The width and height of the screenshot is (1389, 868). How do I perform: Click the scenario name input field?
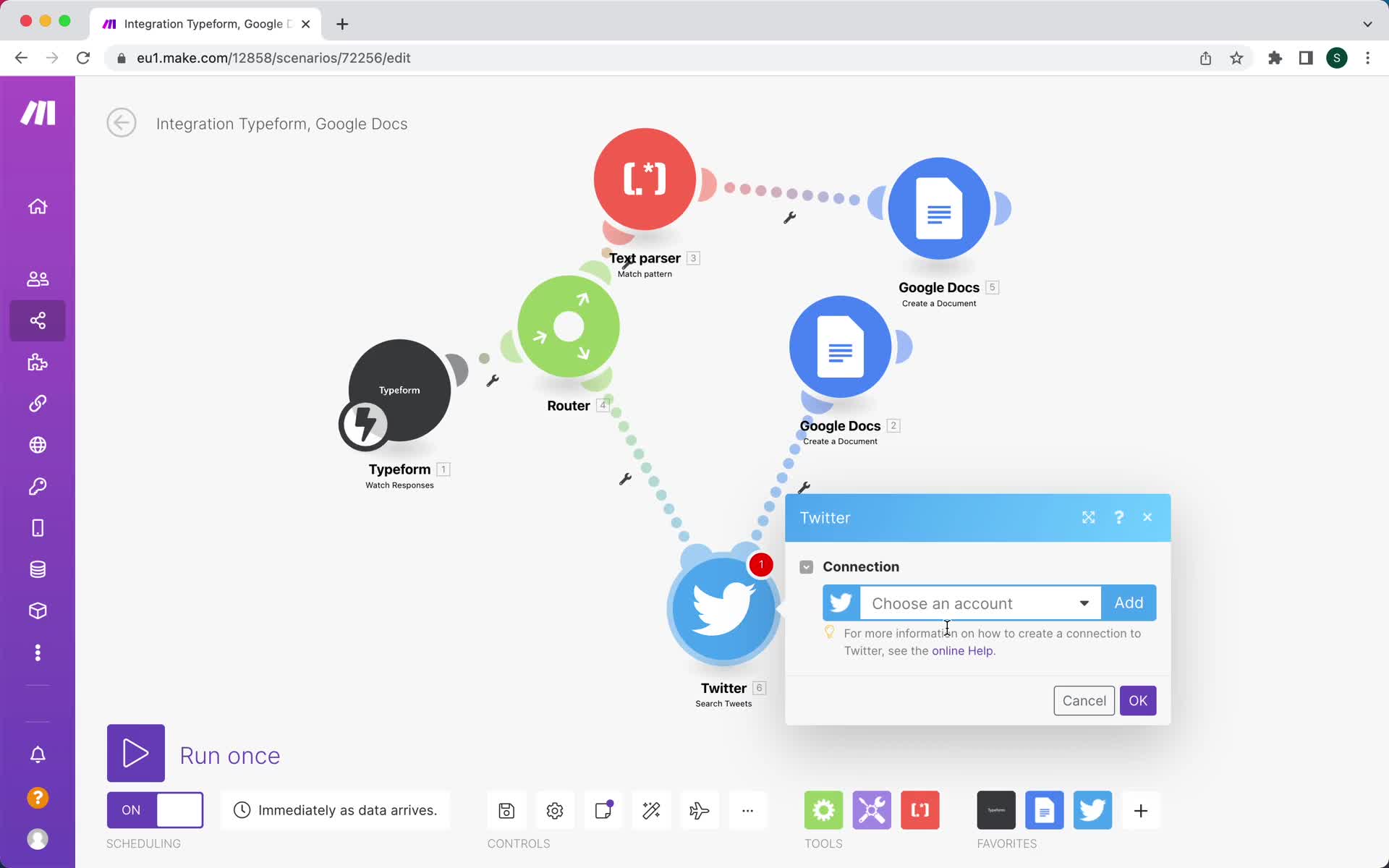[x=282, y=123]
